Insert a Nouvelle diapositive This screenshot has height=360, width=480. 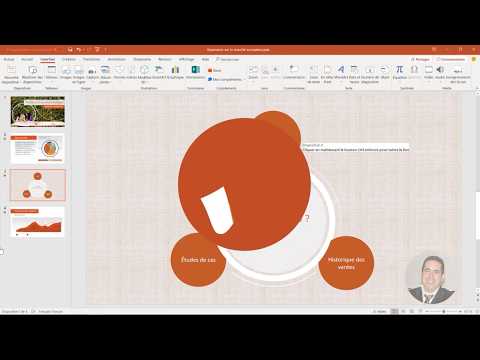click(x=11, y=74)
